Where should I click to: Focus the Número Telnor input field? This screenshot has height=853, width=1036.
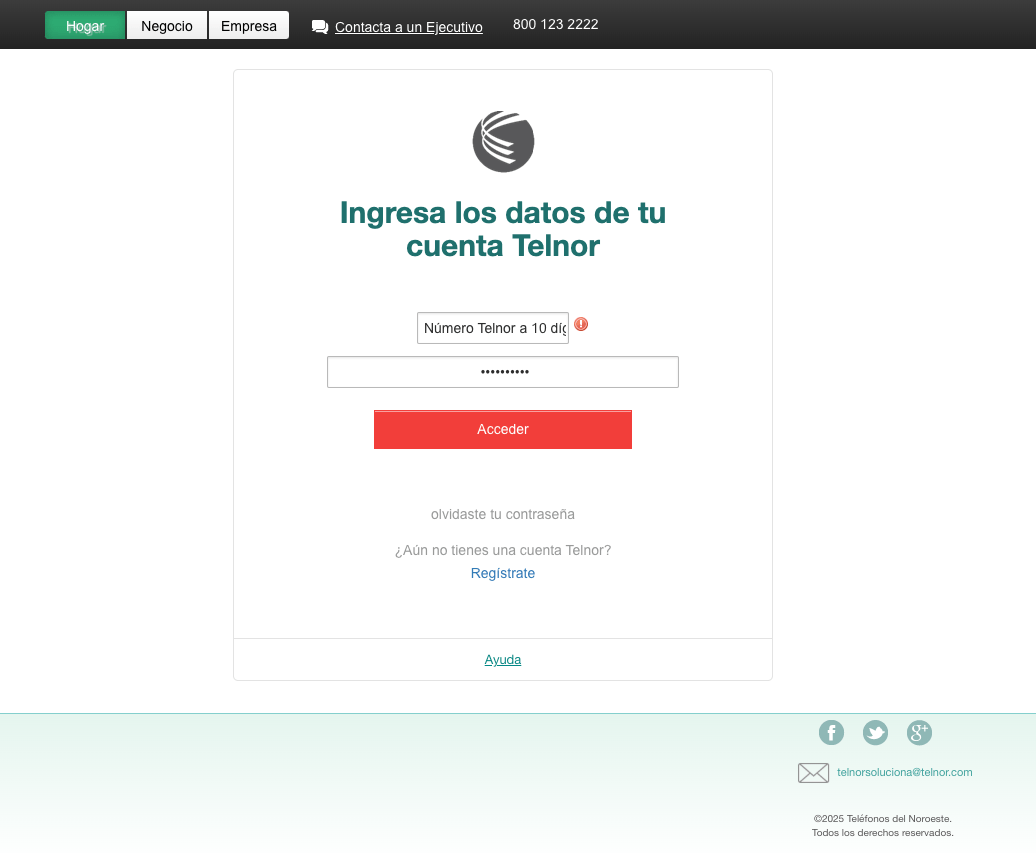(492, 328)
